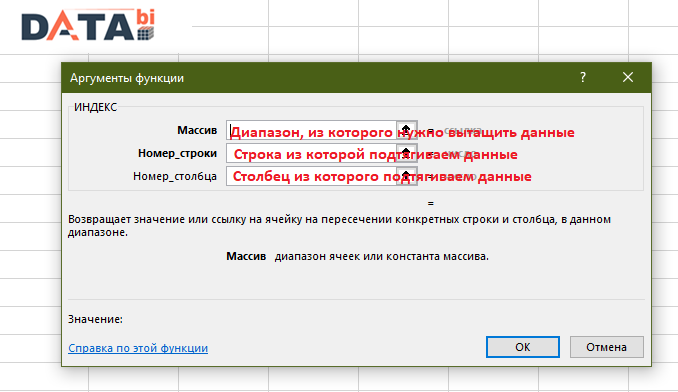Focus the Номер_строки input field
Viewport: 678px width, 392px height.
click(311, 153)
